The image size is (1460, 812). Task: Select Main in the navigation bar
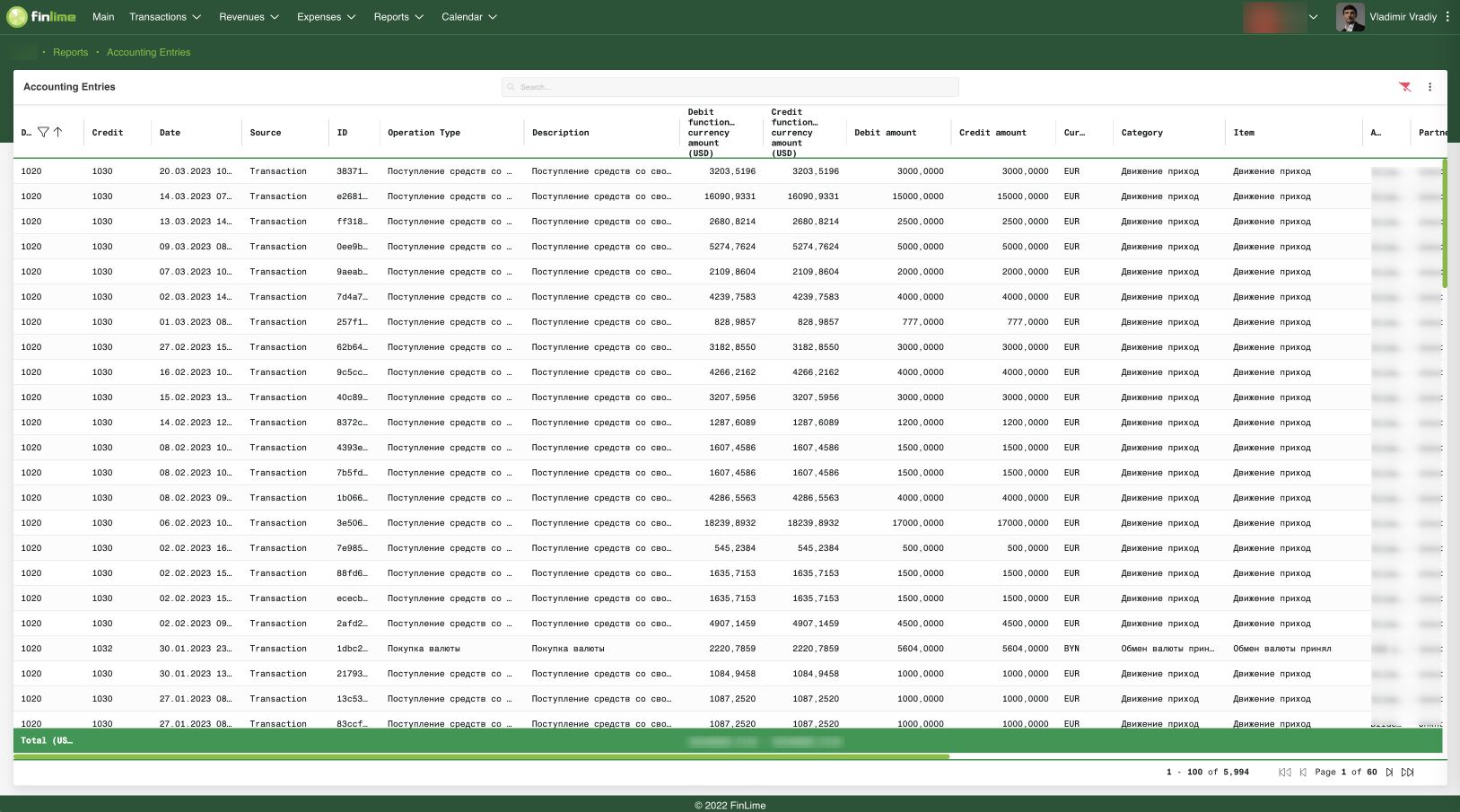click(x=102, y=16)
